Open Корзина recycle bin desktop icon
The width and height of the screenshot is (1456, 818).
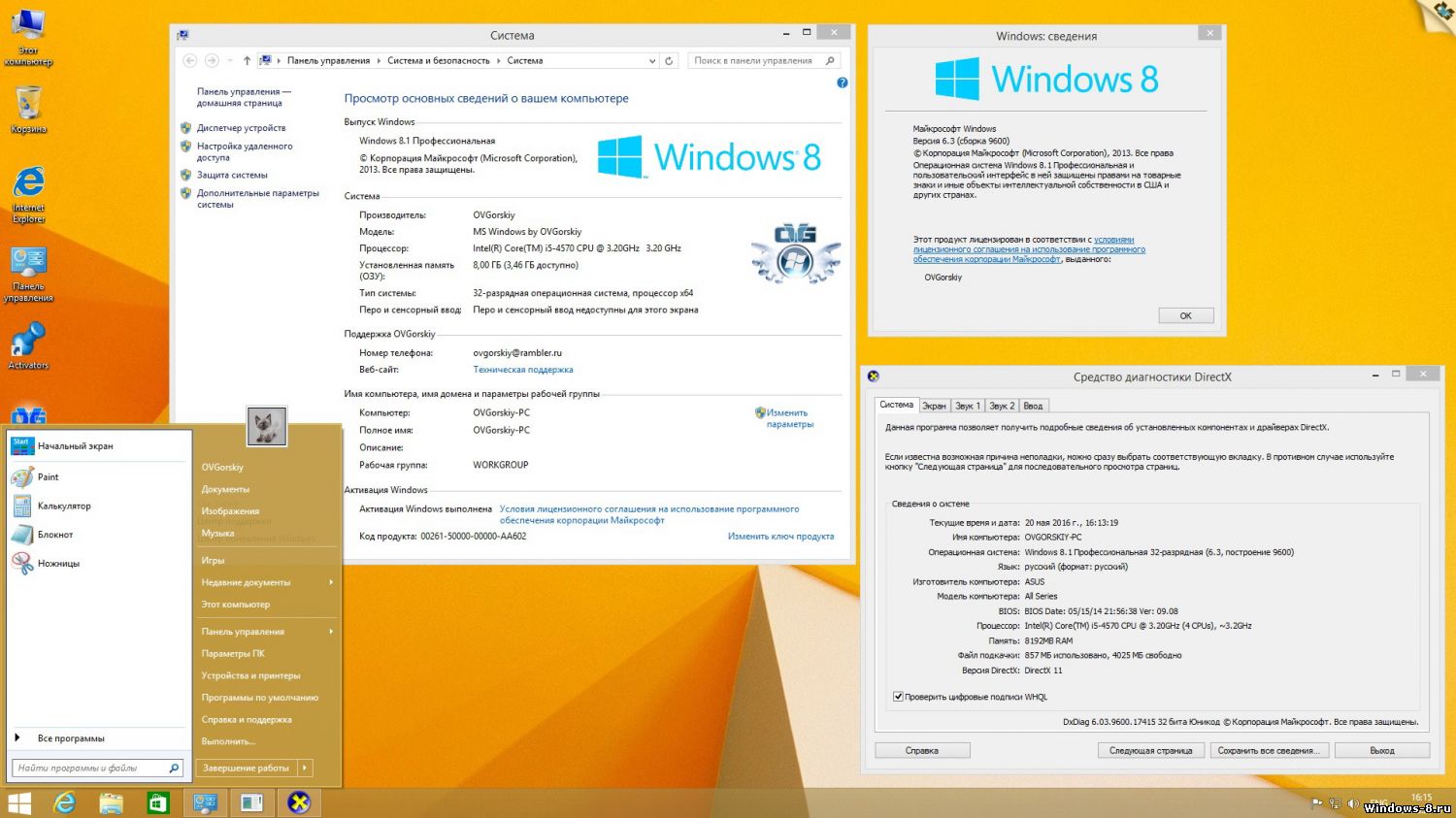28,110
